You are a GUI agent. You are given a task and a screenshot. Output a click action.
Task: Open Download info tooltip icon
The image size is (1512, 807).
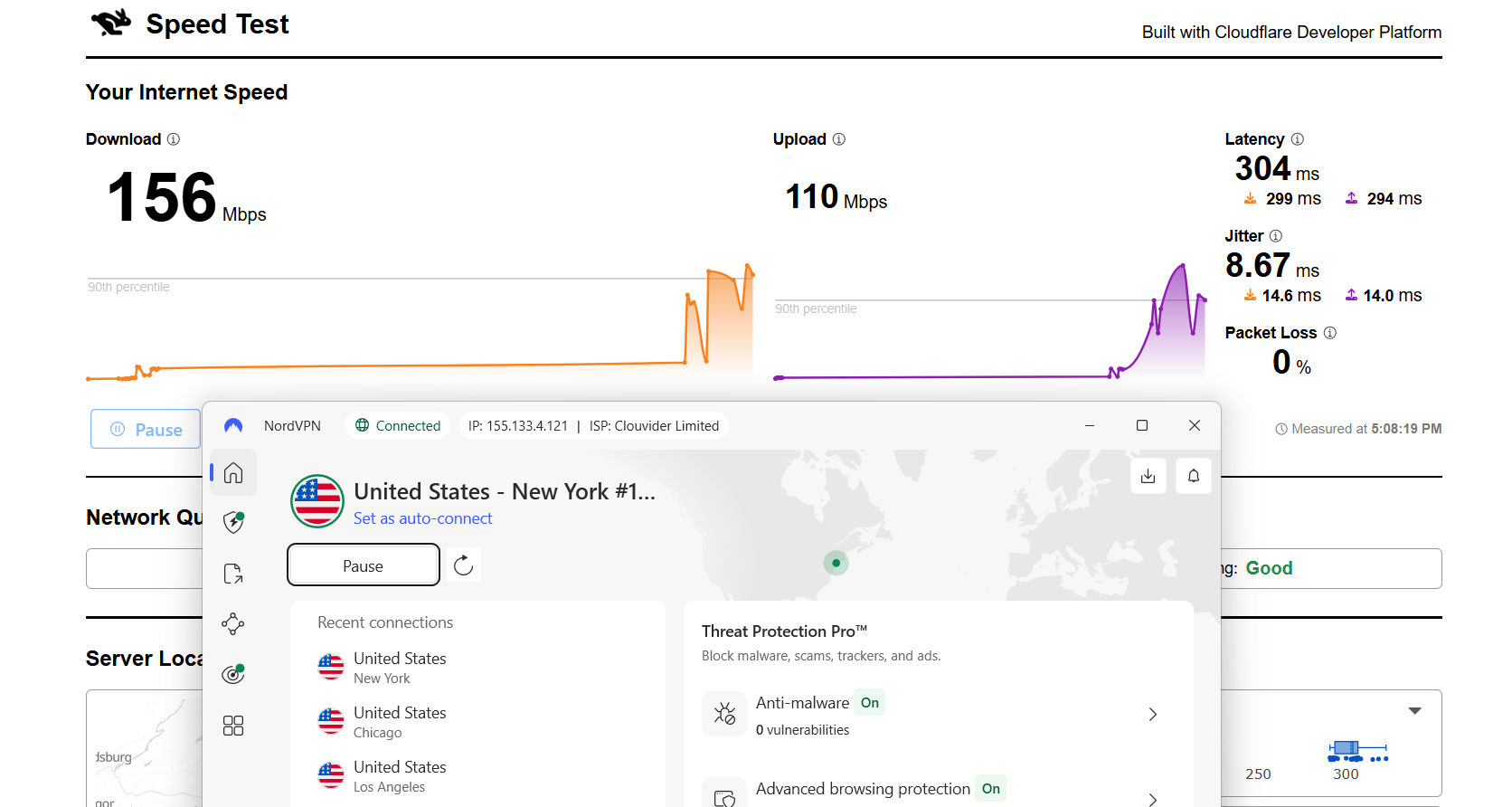174,139
